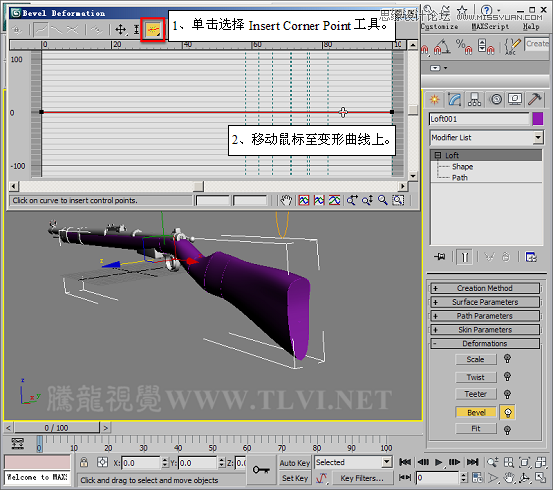This screenshot has height=490, width=553.
Task: Click Maximize Viewport Toggle icon
Action: point(540,478)
